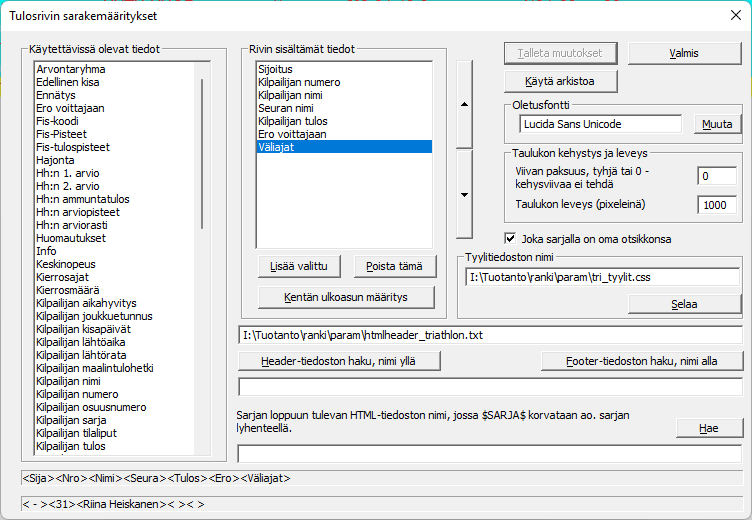Choose Keskinopeus from available fields

click(66, 264)
